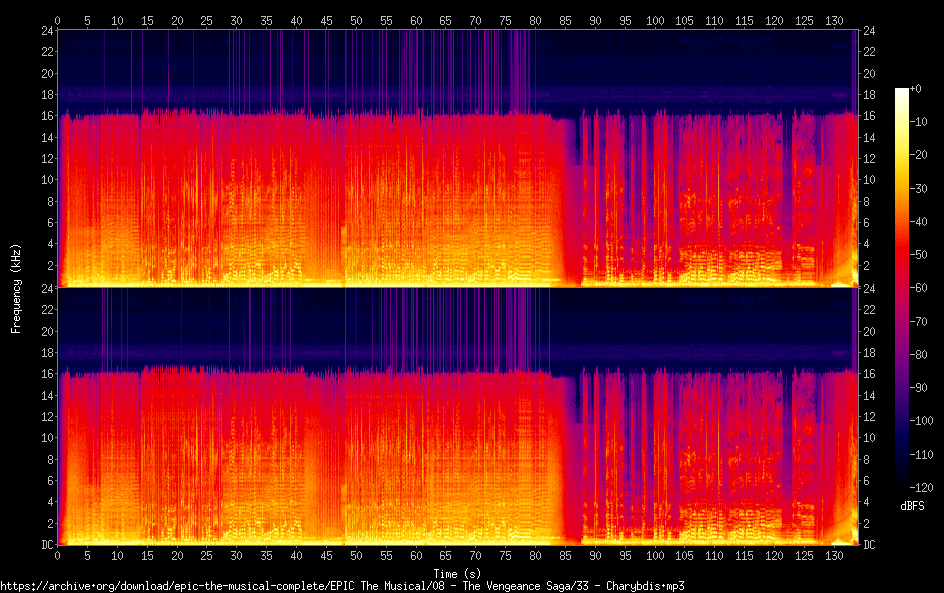
Task: Select the 65 second tick on the bottom time axis
Action: pos(446,555)
